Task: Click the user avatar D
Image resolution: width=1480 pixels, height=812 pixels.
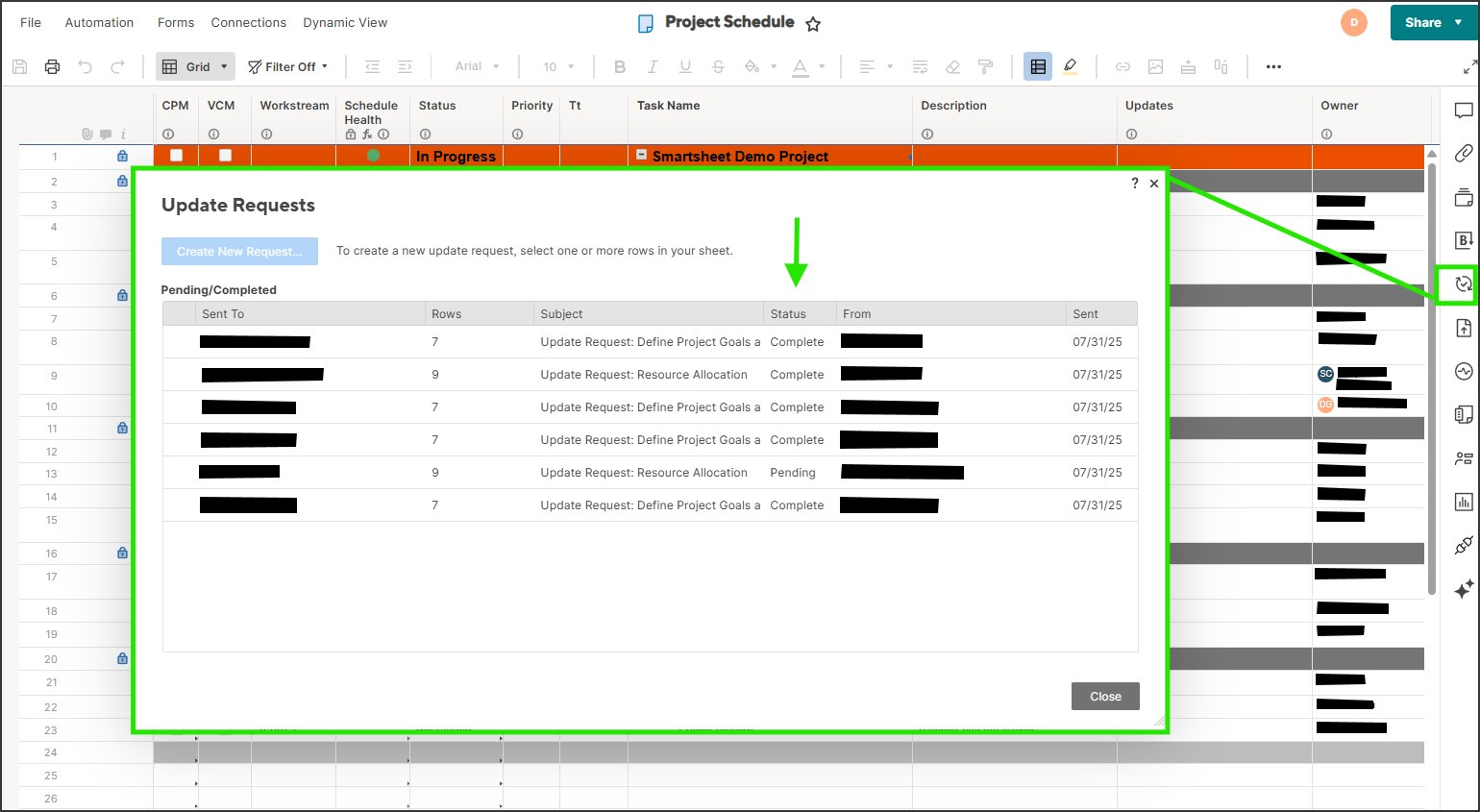Action: 1354,23
